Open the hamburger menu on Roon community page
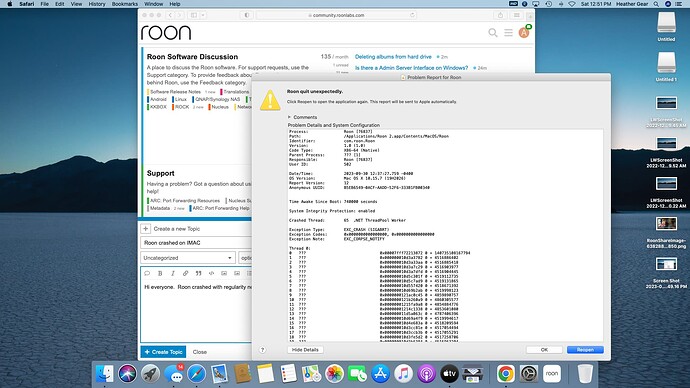 [x=508, y=33]
